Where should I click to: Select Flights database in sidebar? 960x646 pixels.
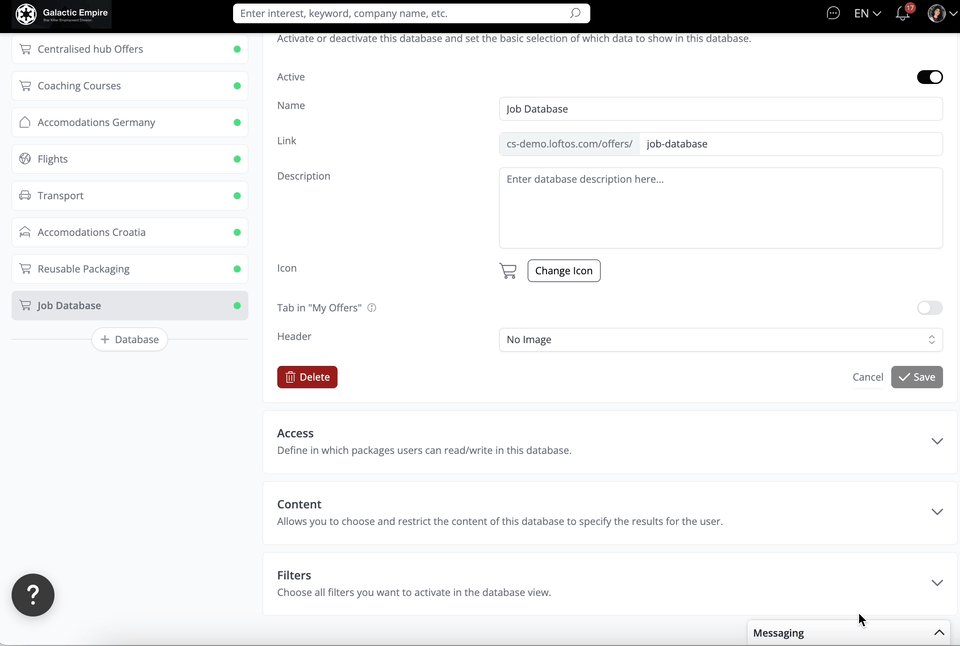click(x=129, y=159)
